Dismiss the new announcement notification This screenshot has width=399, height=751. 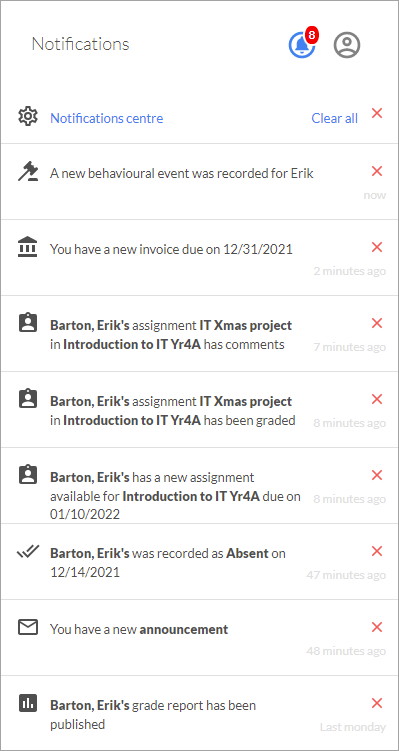(377, 627)
